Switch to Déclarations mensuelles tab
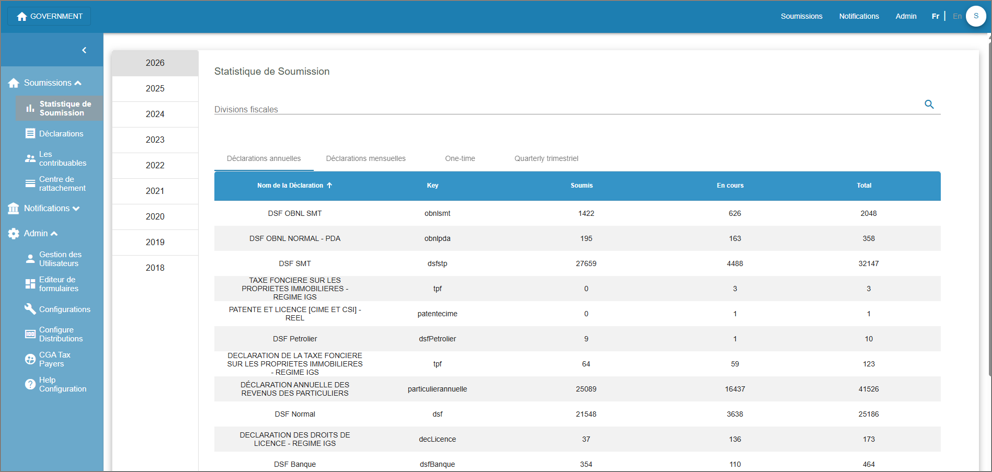Image resolution: width=992 pixels, height=472 pixels. tap(366, 158)
